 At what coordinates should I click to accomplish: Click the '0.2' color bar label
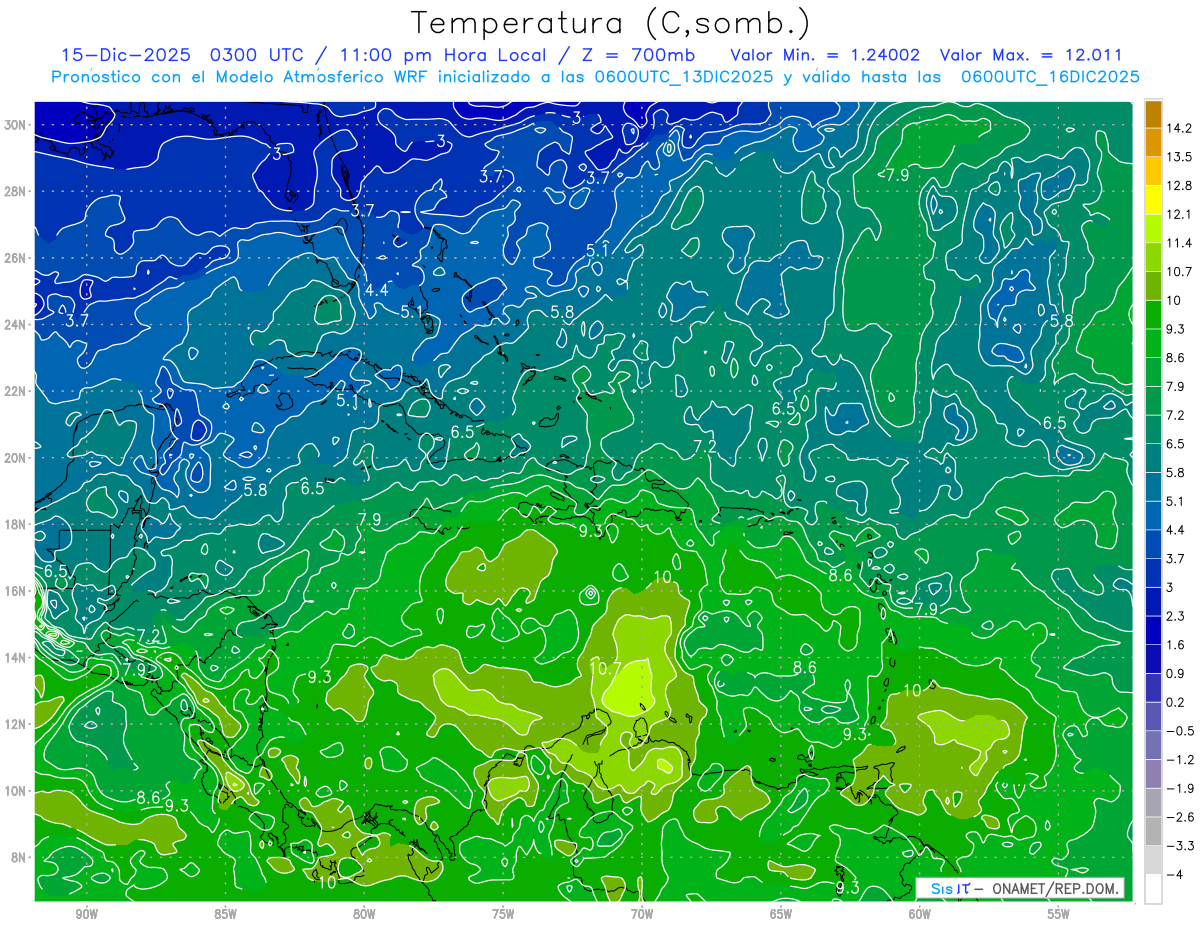coord(1175,702)
